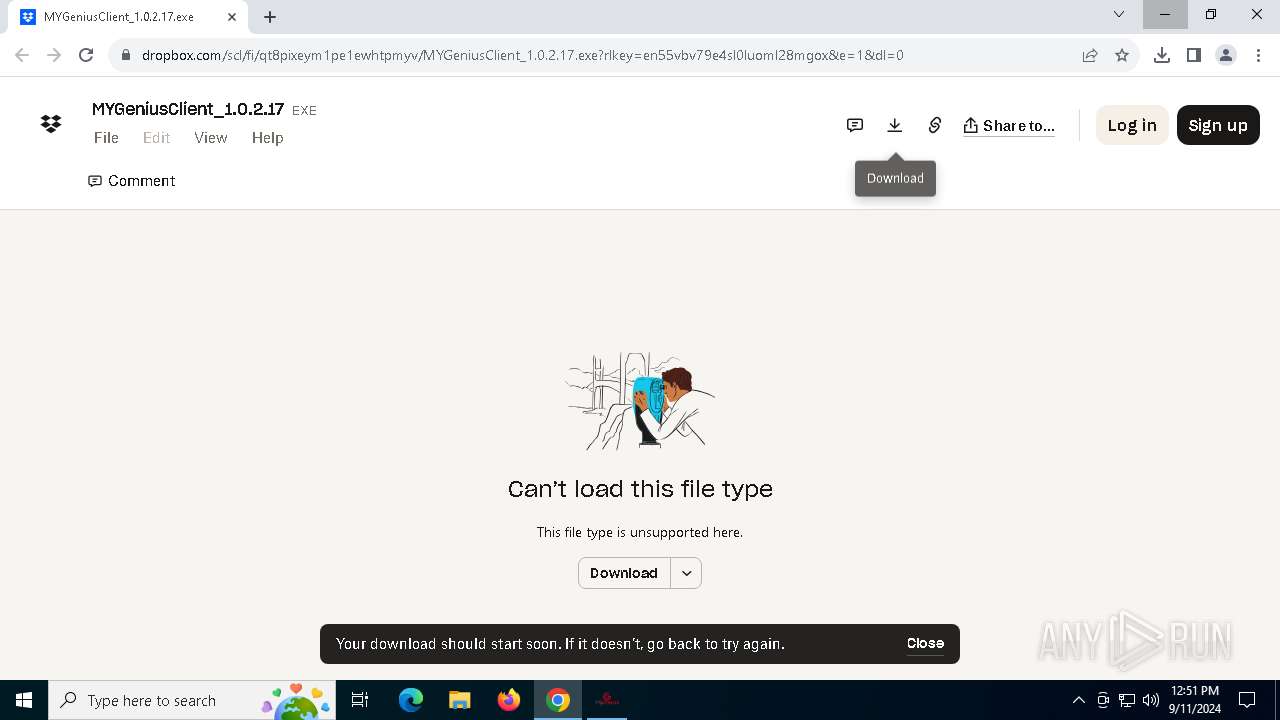Click the padlock site info icon
The image size is (1280, 720).
coord(126,55)
